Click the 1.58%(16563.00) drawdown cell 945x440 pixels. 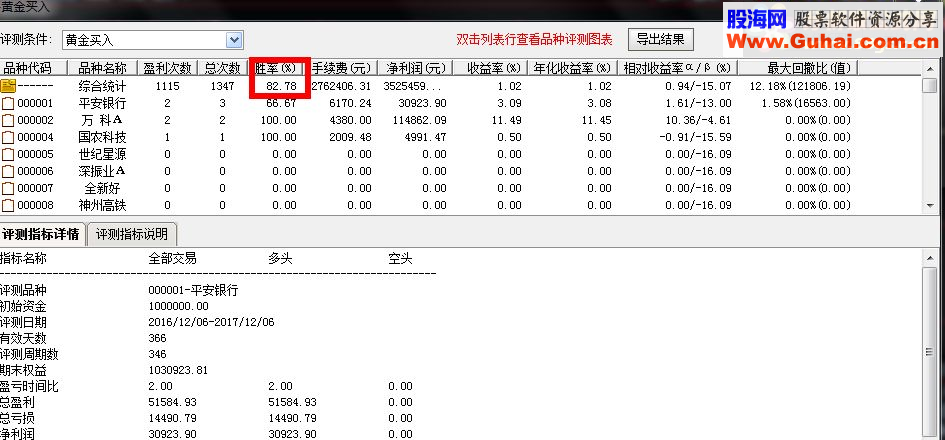[x=806, y=103]
